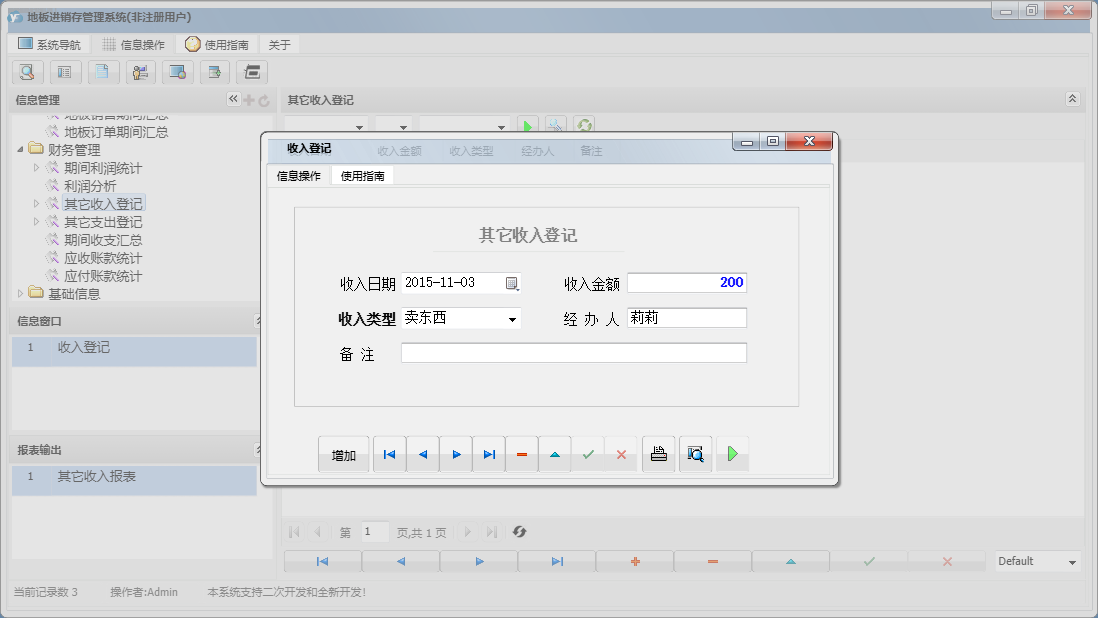The image size is (1098, 618).
Task: Open the 收入类型 dropdown showing 卖东西
Action: (x=513, y=318)
